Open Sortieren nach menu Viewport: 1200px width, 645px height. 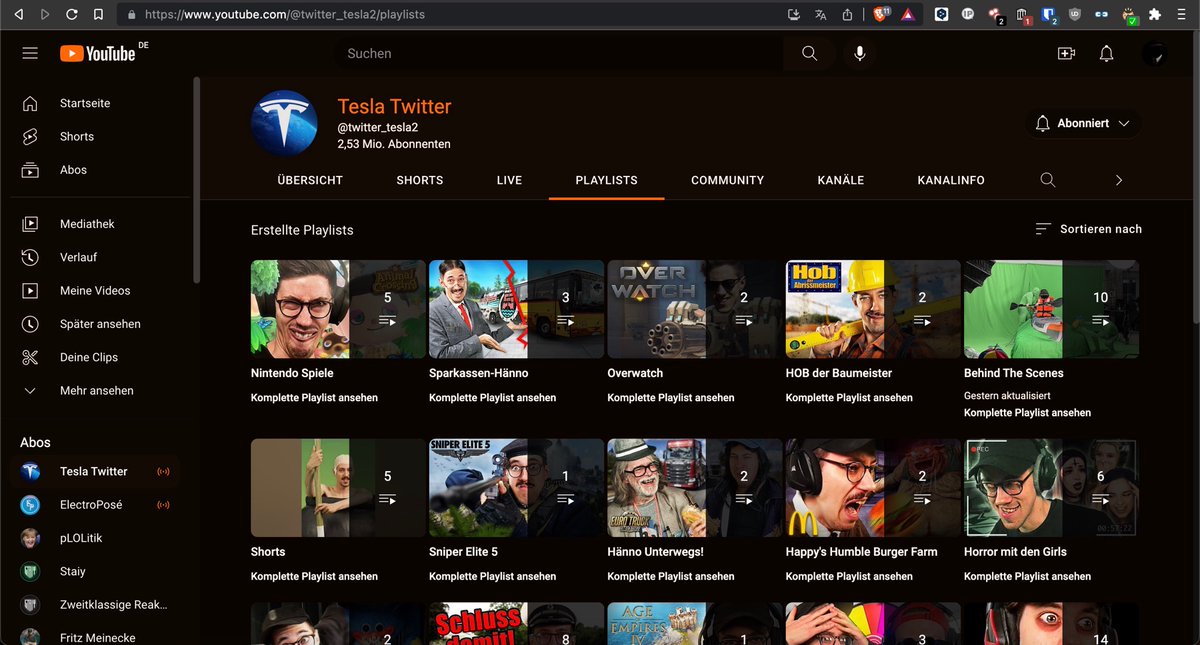(x=1088, y=229)
